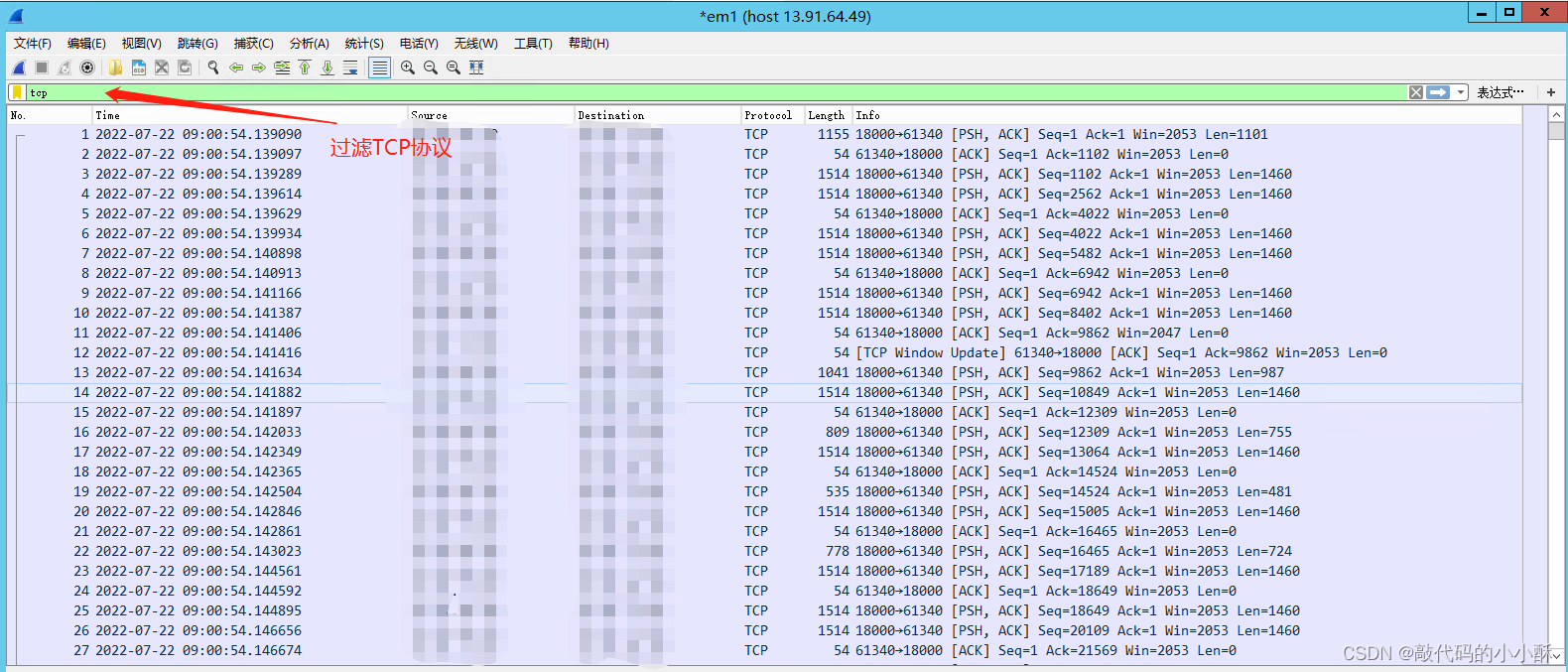This screenshot has width=1568, height=672.
Task: Select packet 13 with Len=987
Action: click(764, 372)
